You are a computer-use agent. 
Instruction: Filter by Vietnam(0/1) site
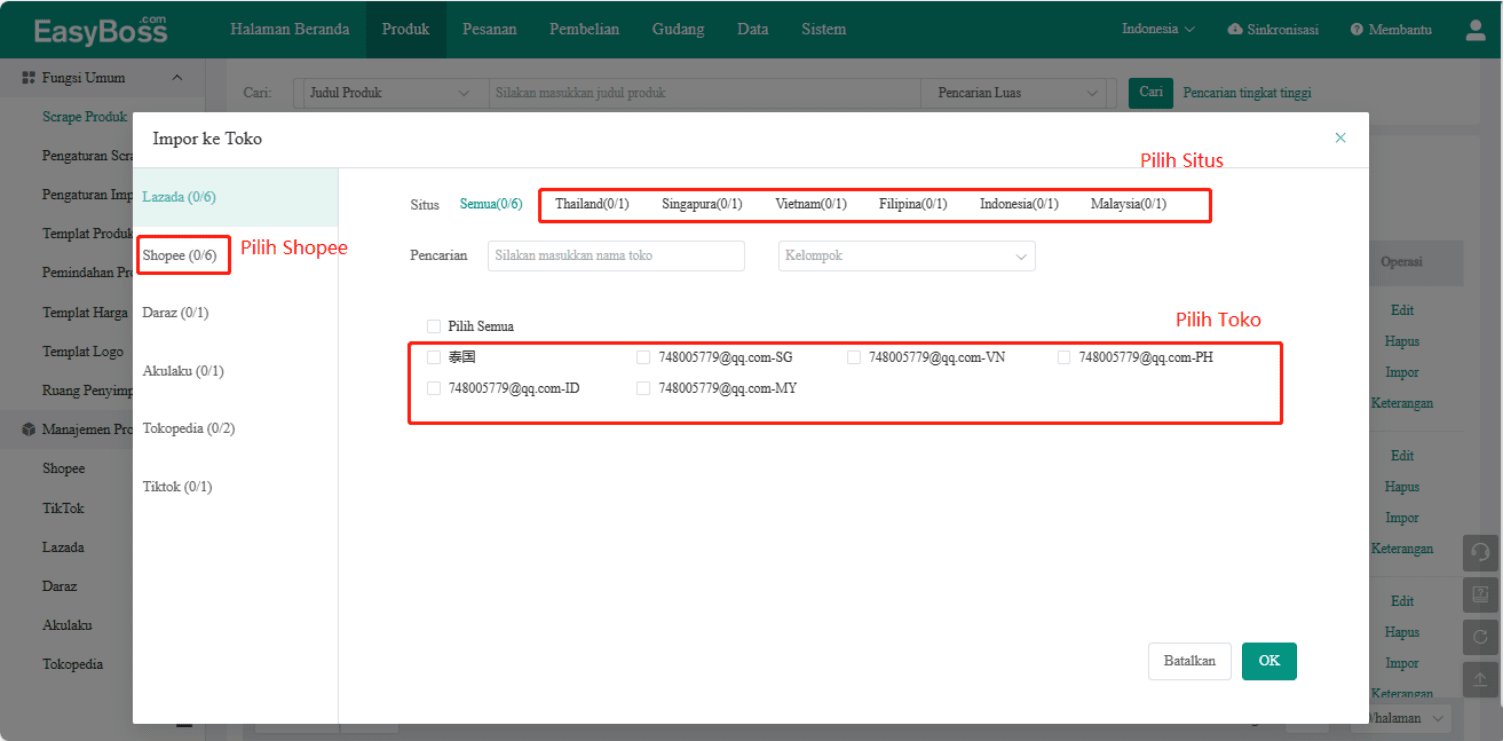(811, 204)
